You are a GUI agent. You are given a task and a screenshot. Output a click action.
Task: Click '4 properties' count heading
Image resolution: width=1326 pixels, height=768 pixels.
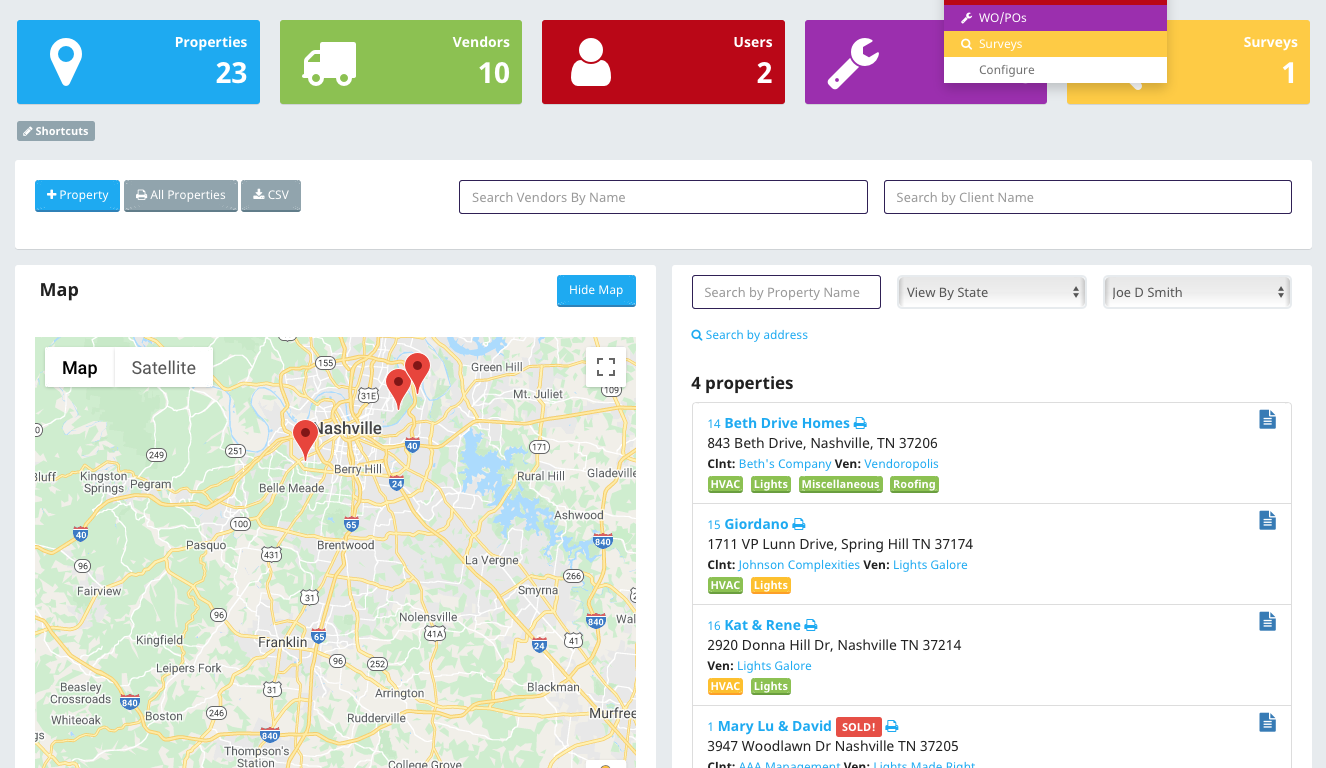click(742, 383)
